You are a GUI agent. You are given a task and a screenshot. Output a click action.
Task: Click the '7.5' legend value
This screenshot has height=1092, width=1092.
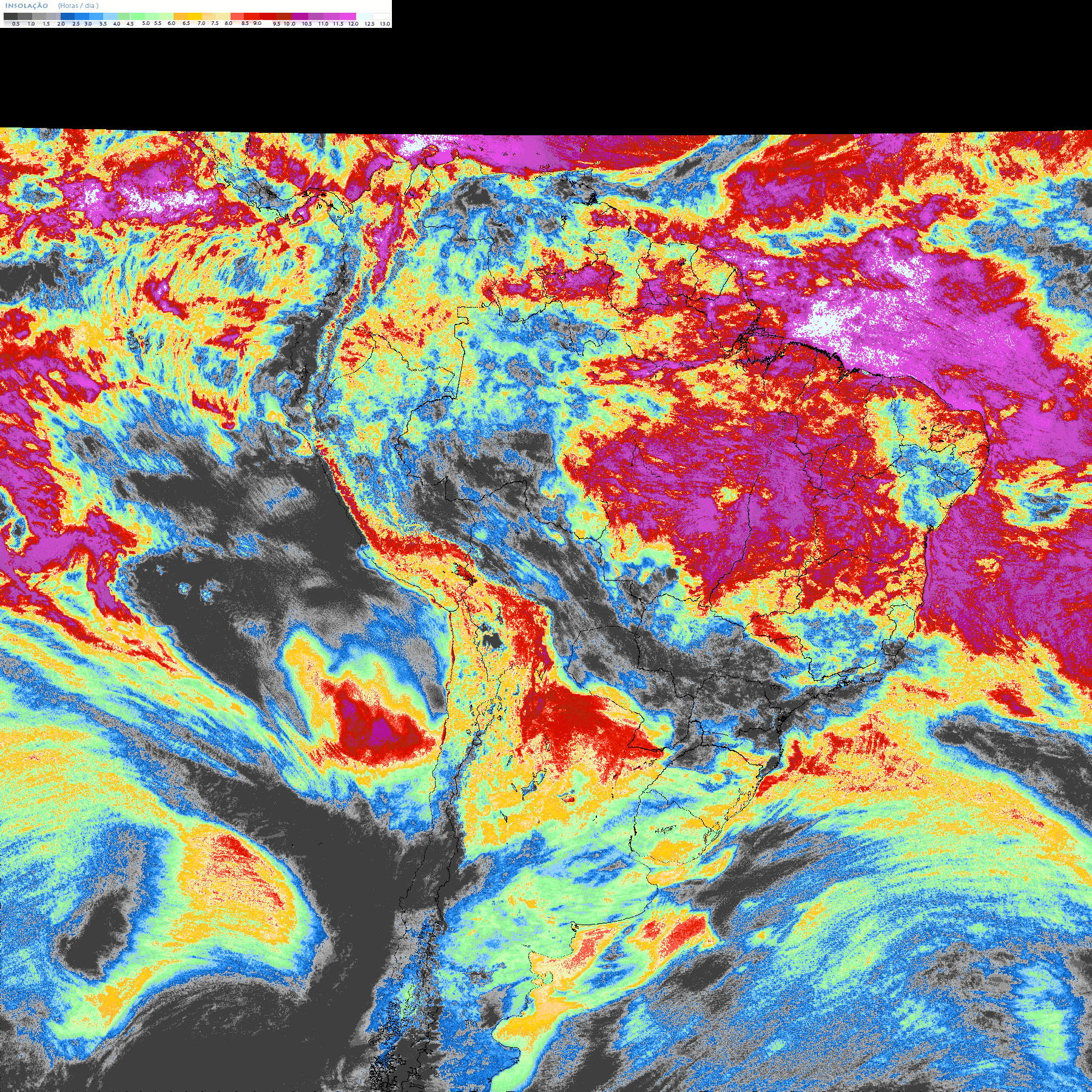[215, 23]
